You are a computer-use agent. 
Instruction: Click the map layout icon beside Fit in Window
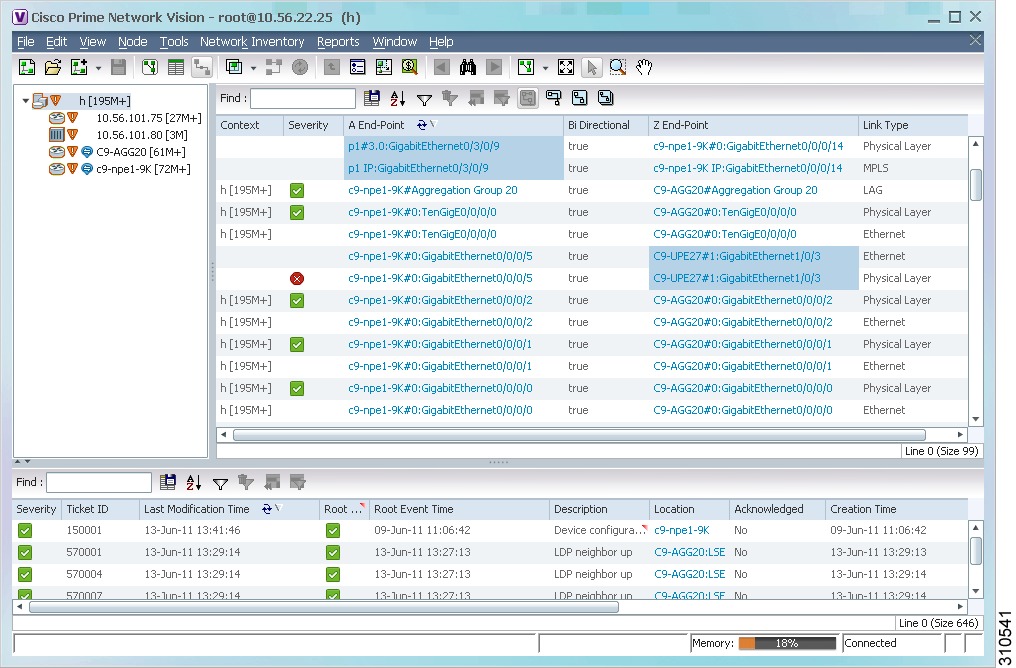(x=525, y=67)
